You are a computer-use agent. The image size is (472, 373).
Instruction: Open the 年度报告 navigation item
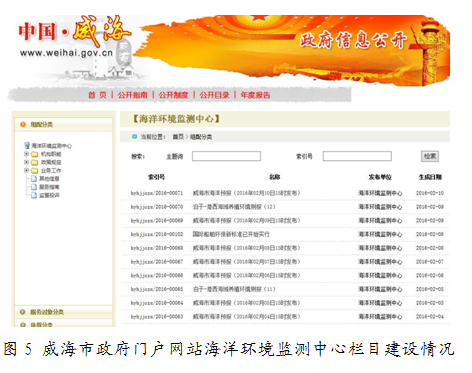pyautogui.click(x=255, y=95)
